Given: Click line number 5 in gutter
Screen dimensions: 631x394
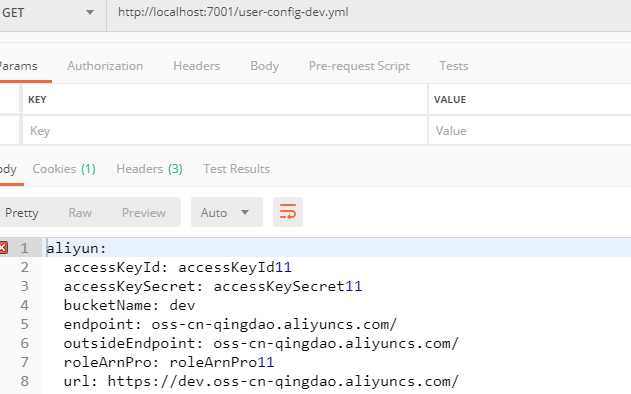Looking at the screenshot, I should click(x=25, y=324).
